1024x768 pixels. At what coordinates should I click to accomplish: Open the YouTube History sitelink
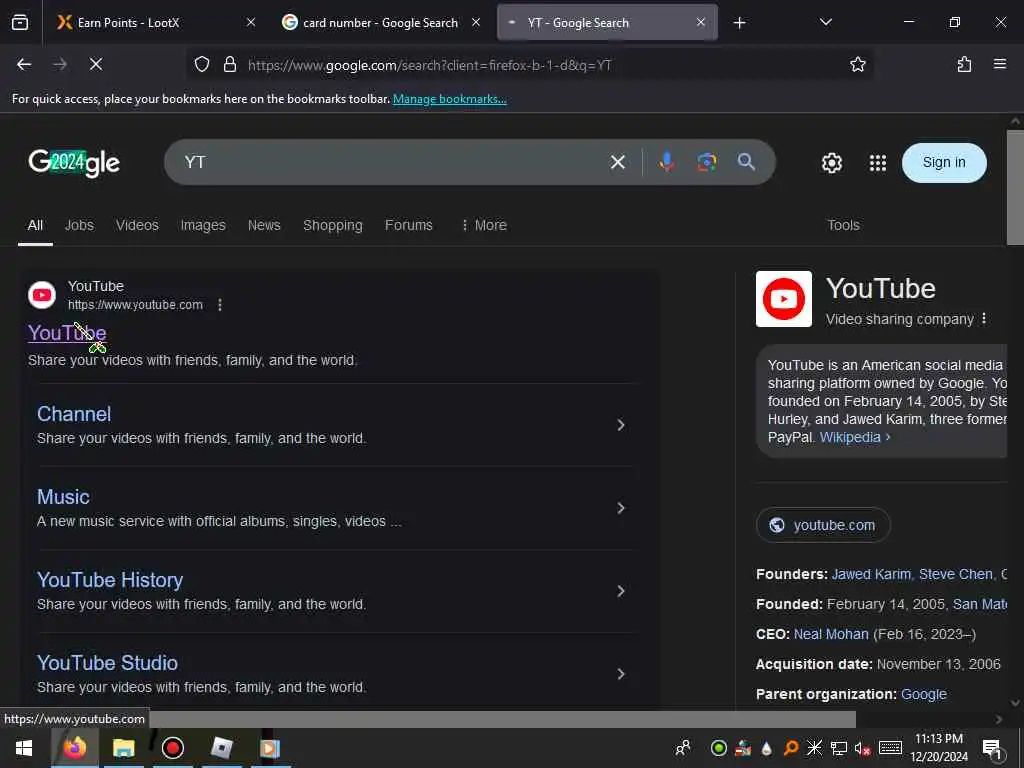coord(110,580)
